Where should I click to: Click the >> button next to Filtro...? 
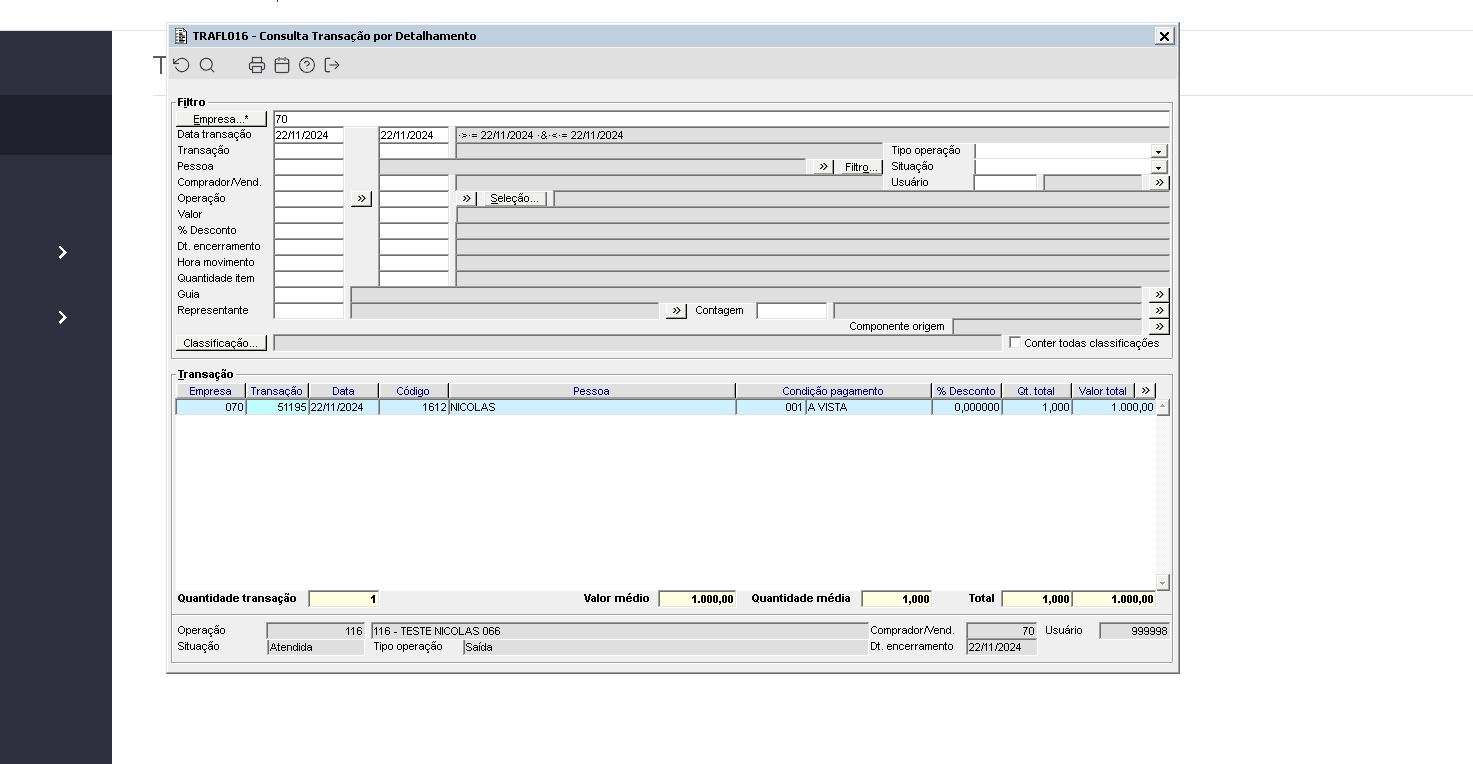(x=823, y=167)
